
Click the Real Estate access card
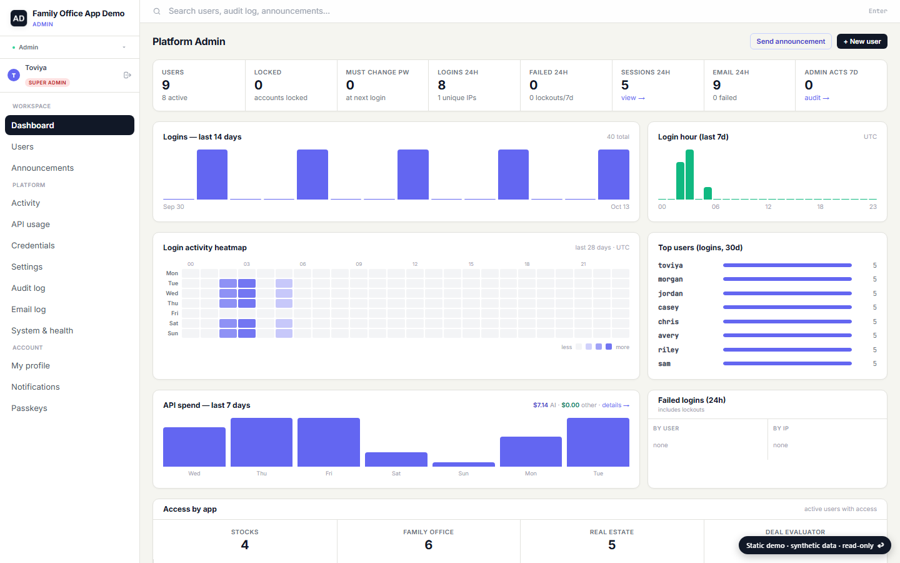(612, 541)
